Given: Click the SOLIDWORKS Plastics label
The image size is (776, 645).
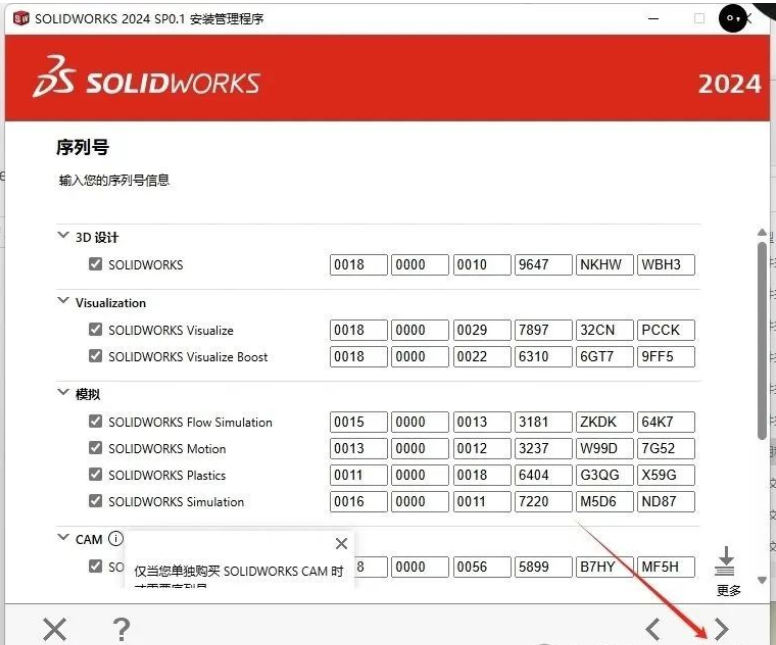Looking at the screenshot, I should coord(167,475).
